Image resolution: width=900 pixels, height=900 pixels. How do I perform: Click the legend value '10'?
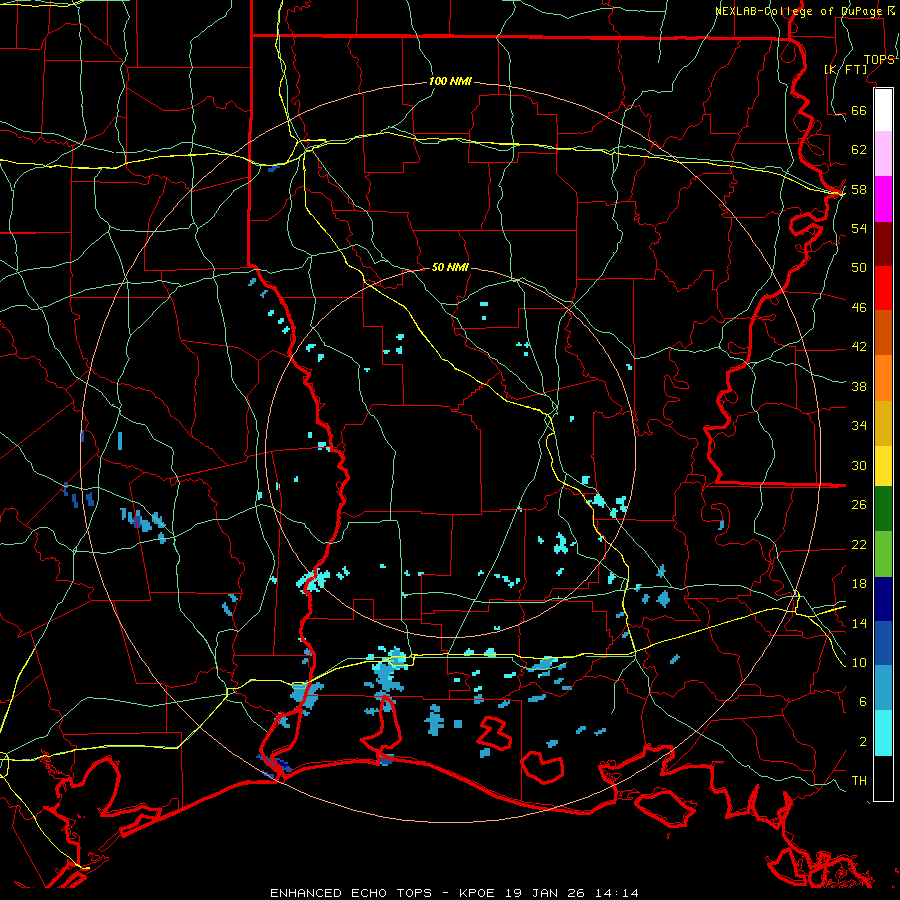[859, 663]
